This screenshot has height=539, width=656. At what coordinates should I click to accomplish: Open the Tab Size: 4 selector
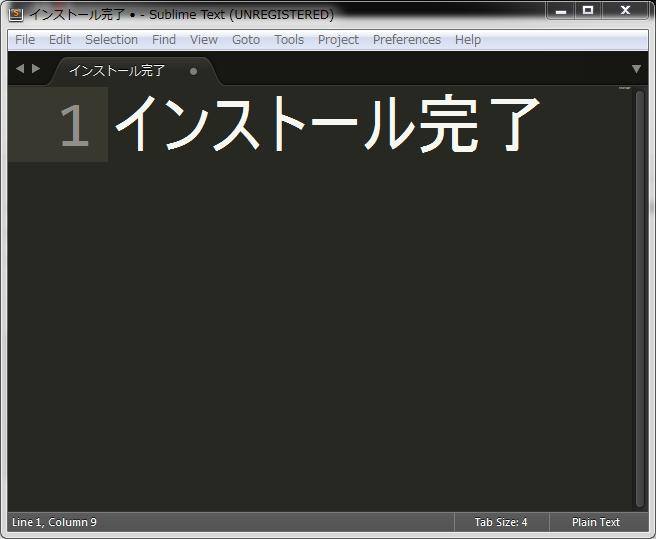coord(501,522)
